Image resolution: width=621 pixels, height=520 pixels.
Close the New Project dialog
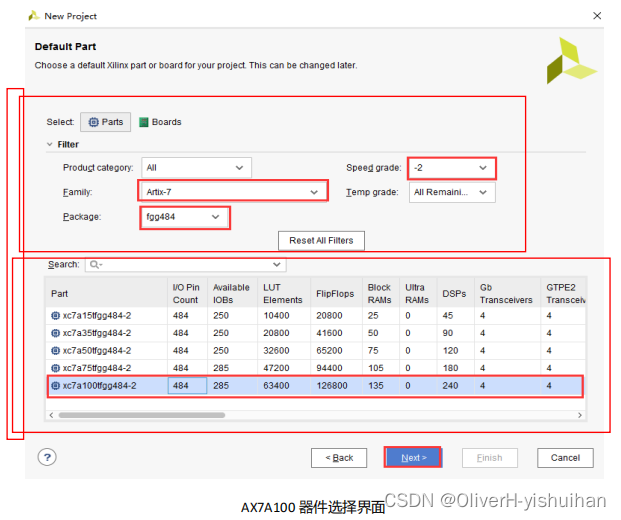(597, 15)
